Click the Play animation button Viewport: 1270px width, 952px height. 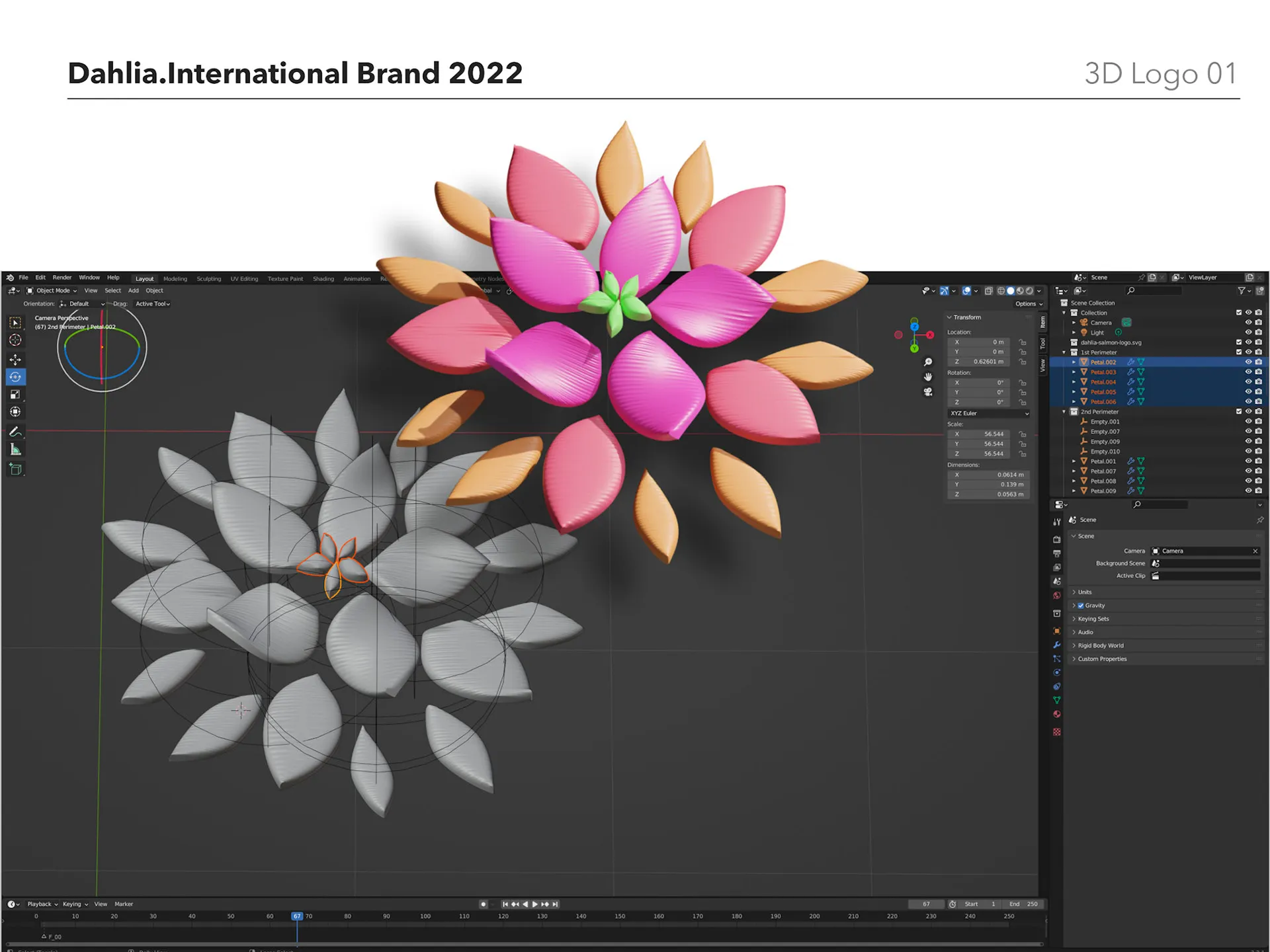[535, 904]
